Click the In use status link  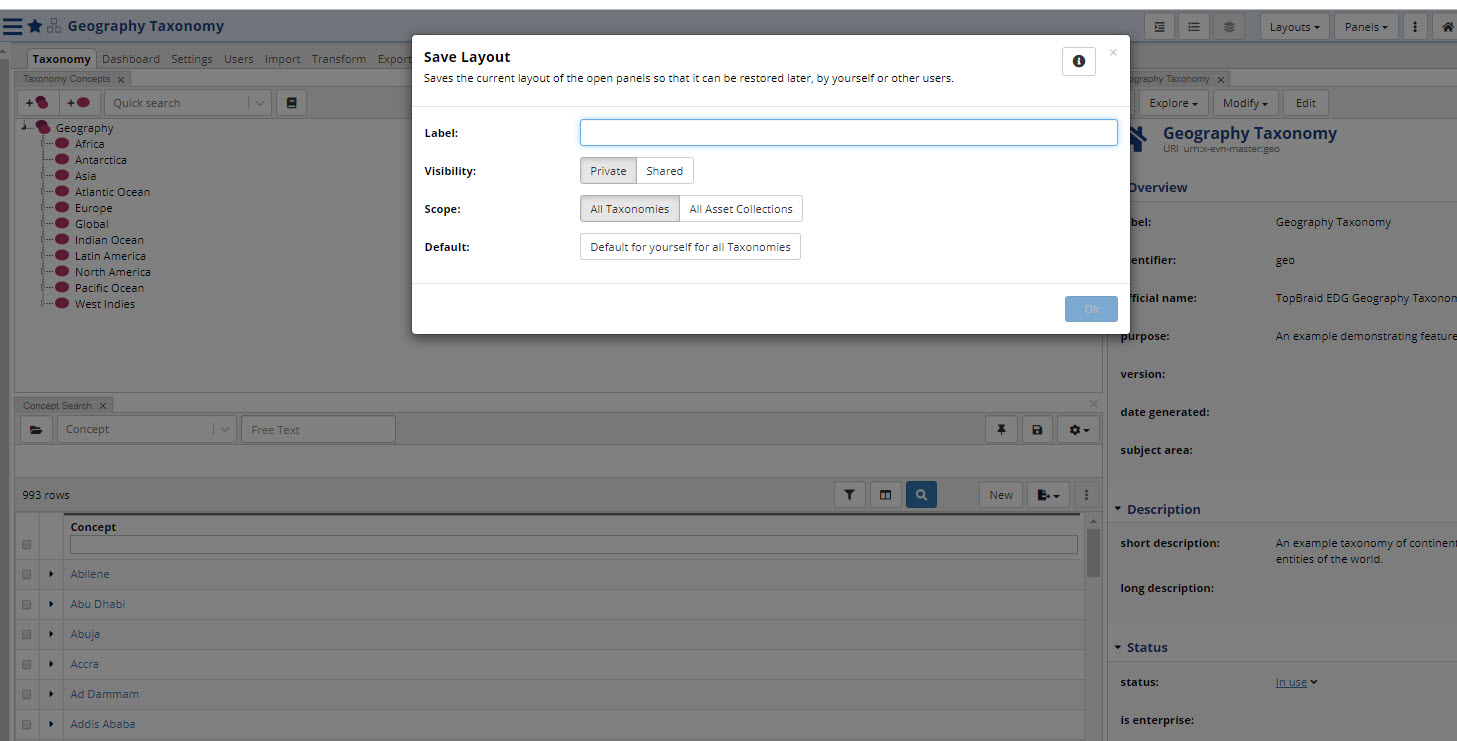coord(1291,681)
